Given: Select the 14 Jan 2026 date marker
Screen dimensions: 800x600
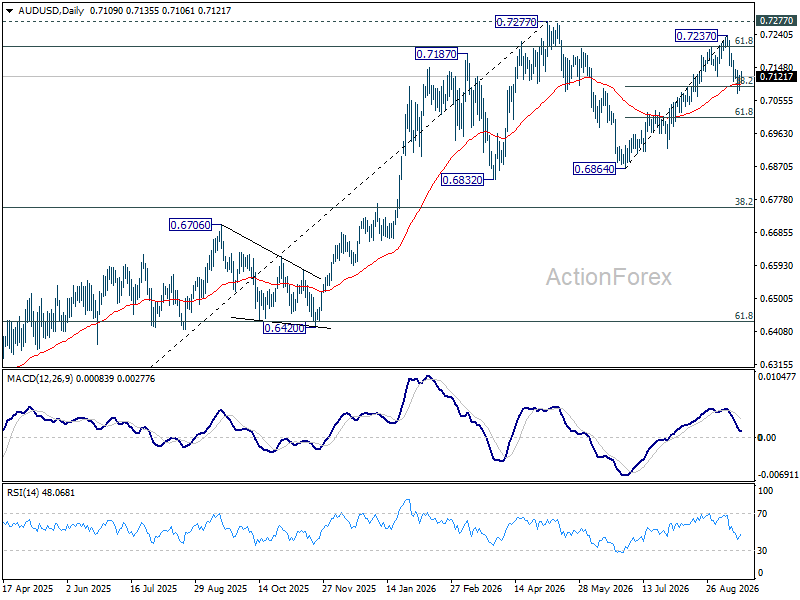Looking at the screenshot, I should [x=411, y=589].
